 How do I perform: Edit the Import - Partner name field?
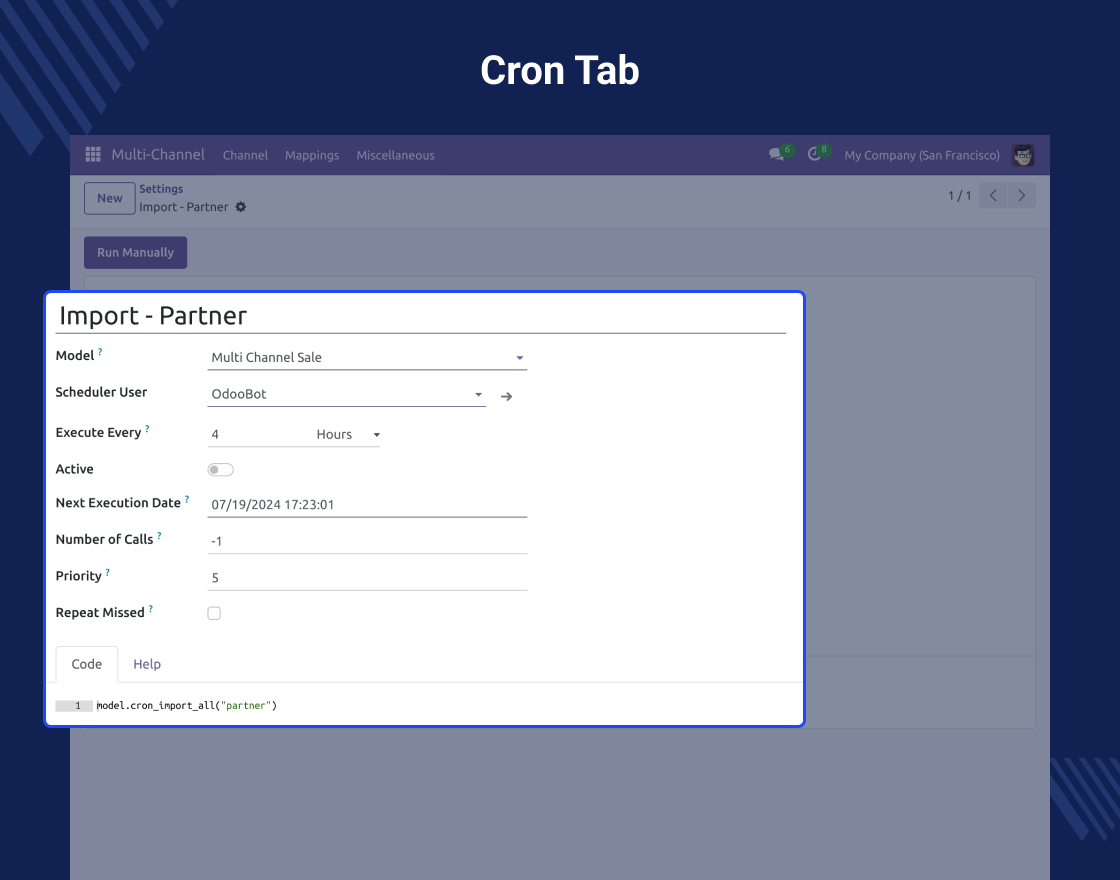click(x=421, y=316)
